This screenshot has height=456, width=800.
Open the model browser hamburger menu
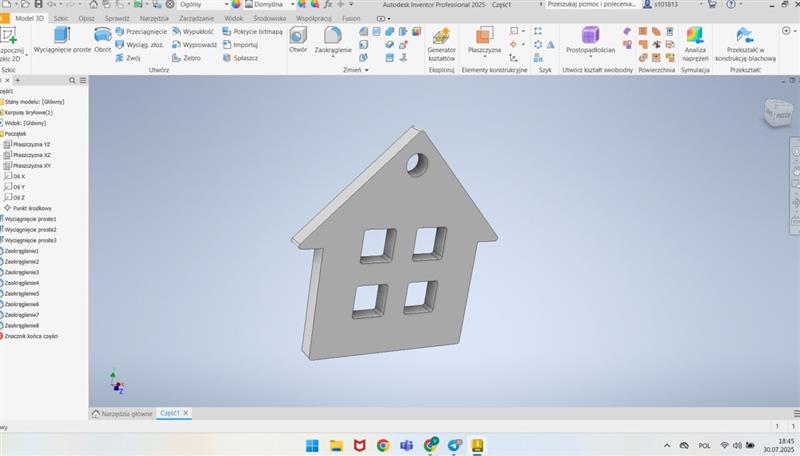point(83,81)
